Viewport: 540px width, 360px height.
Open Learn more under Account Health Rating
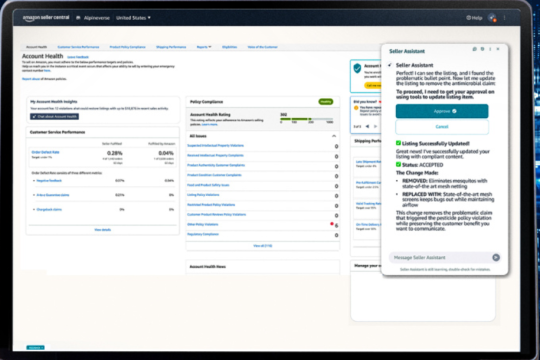click(209, 124)
